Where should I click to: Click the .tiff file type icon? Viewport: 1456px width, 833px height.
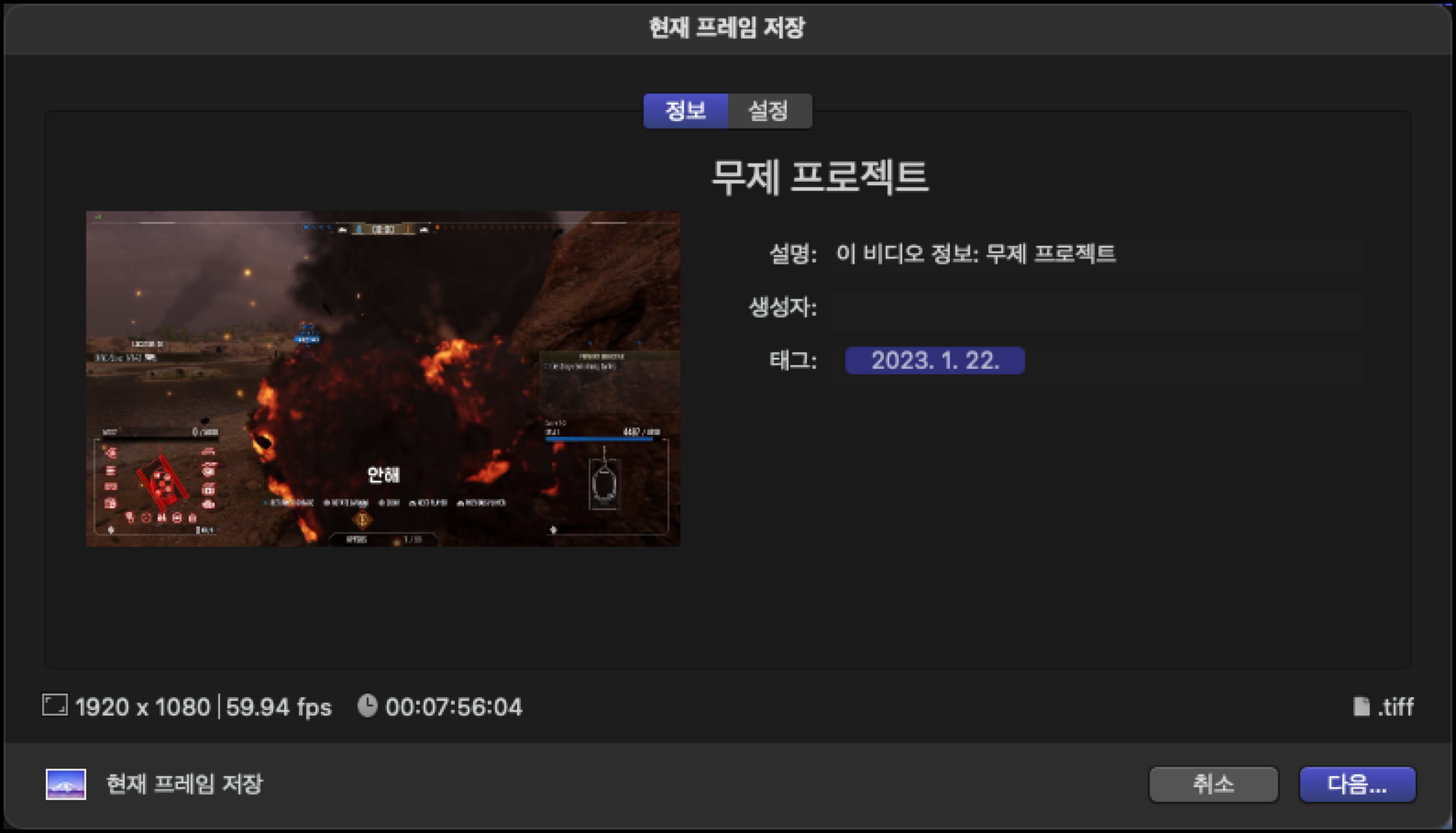[x=1362, y=706]
